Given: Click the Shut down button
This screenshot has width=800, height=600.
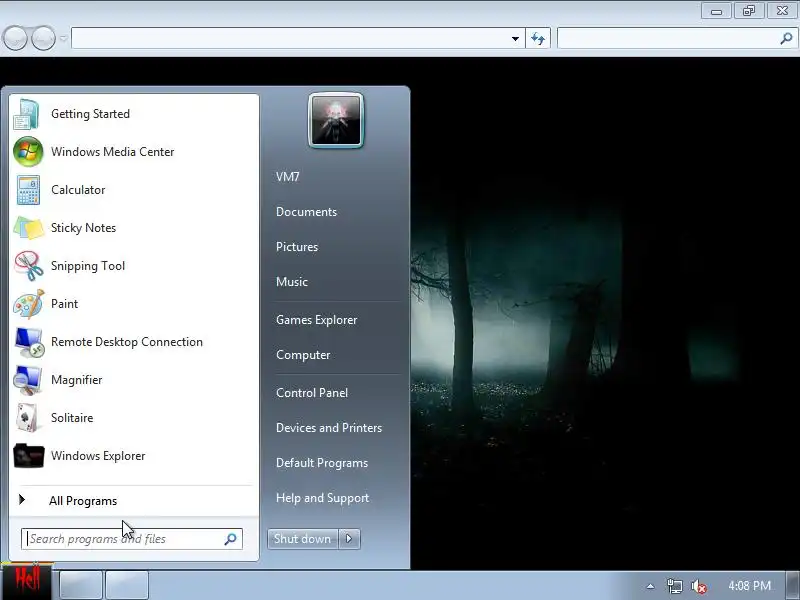Looking at the screenshot, I should click(303, 539).
